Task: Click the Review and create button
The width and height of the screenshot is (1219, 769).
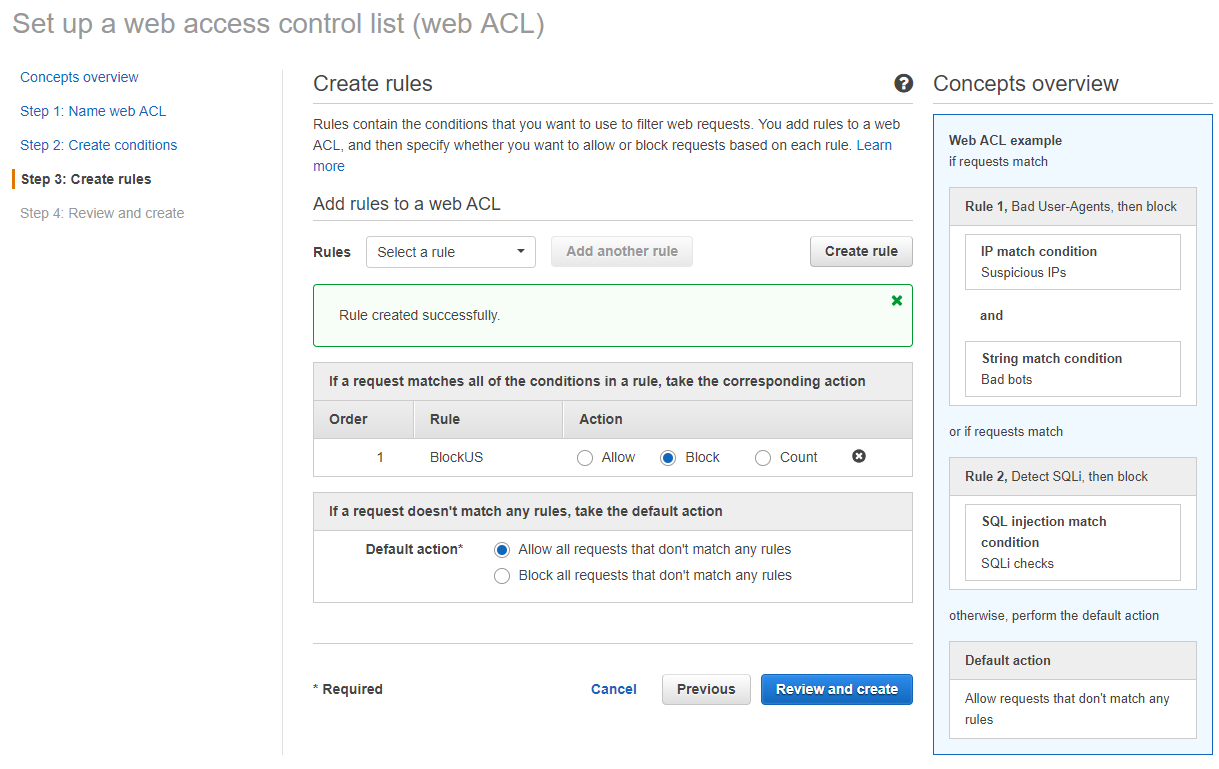Action: (x=836, y=689)
